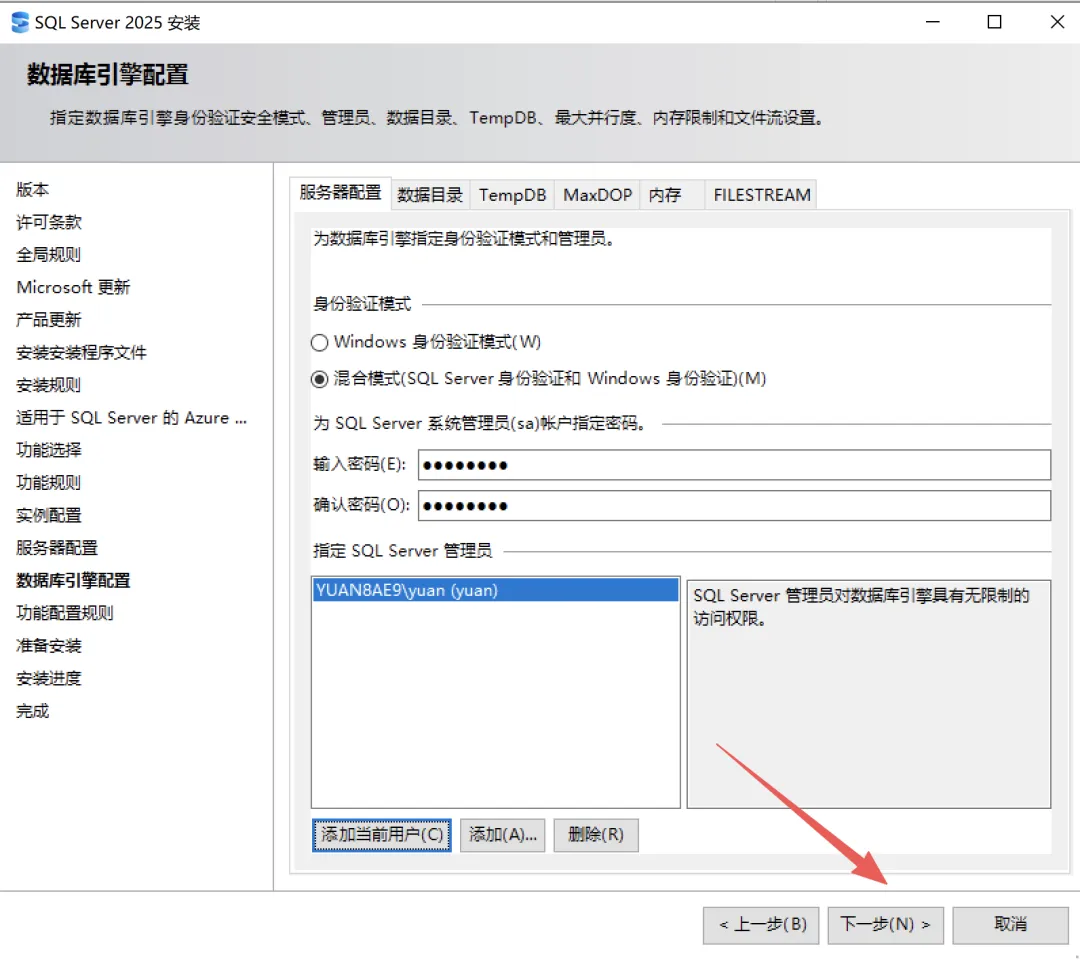This screenshot has height=961, width=1080.
Task: Open the 服务器配置 tab
Action: tap(340, 193)
